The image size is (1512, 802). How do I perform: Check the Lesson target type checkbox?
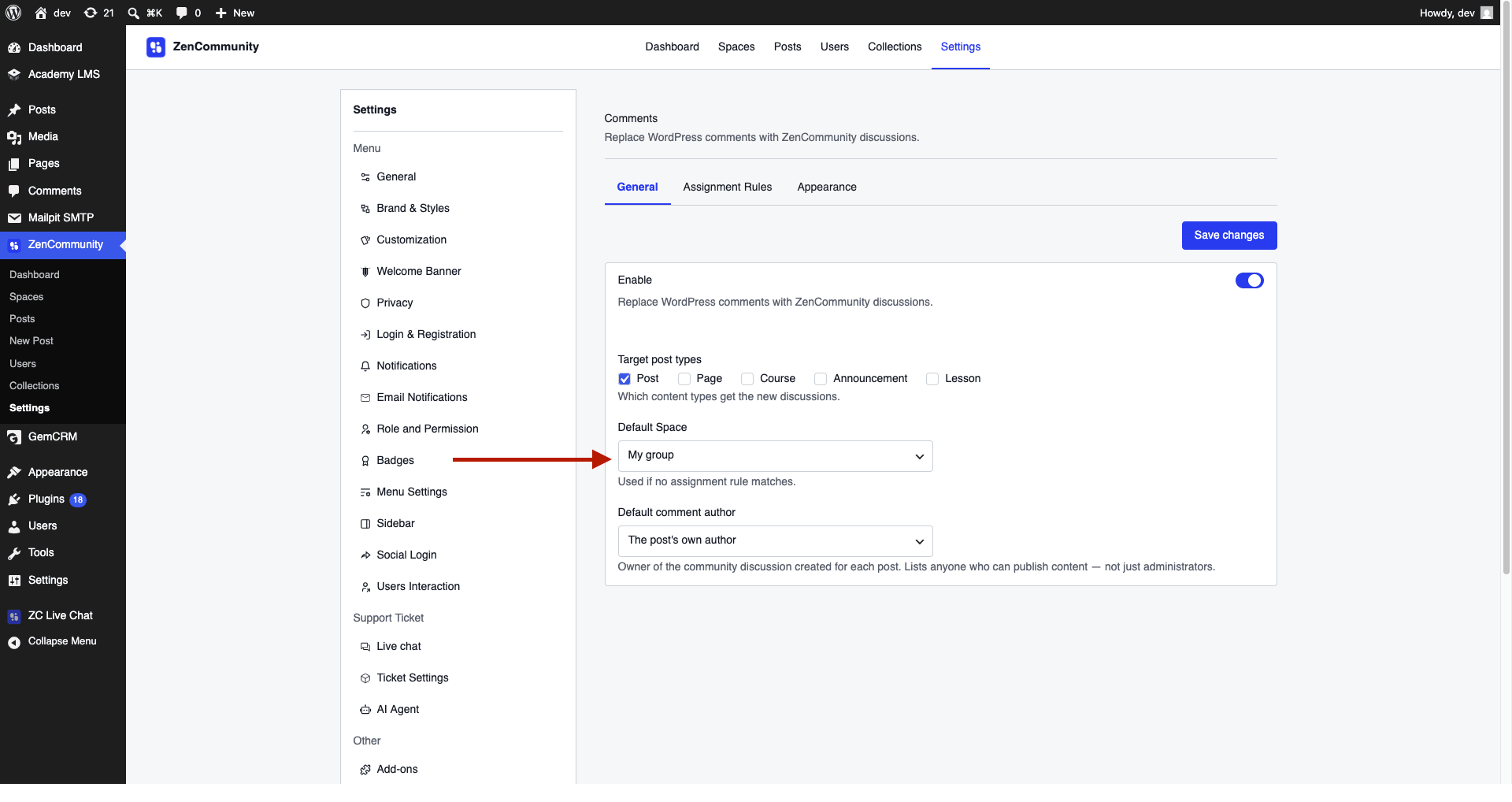[x=932, y=379]
